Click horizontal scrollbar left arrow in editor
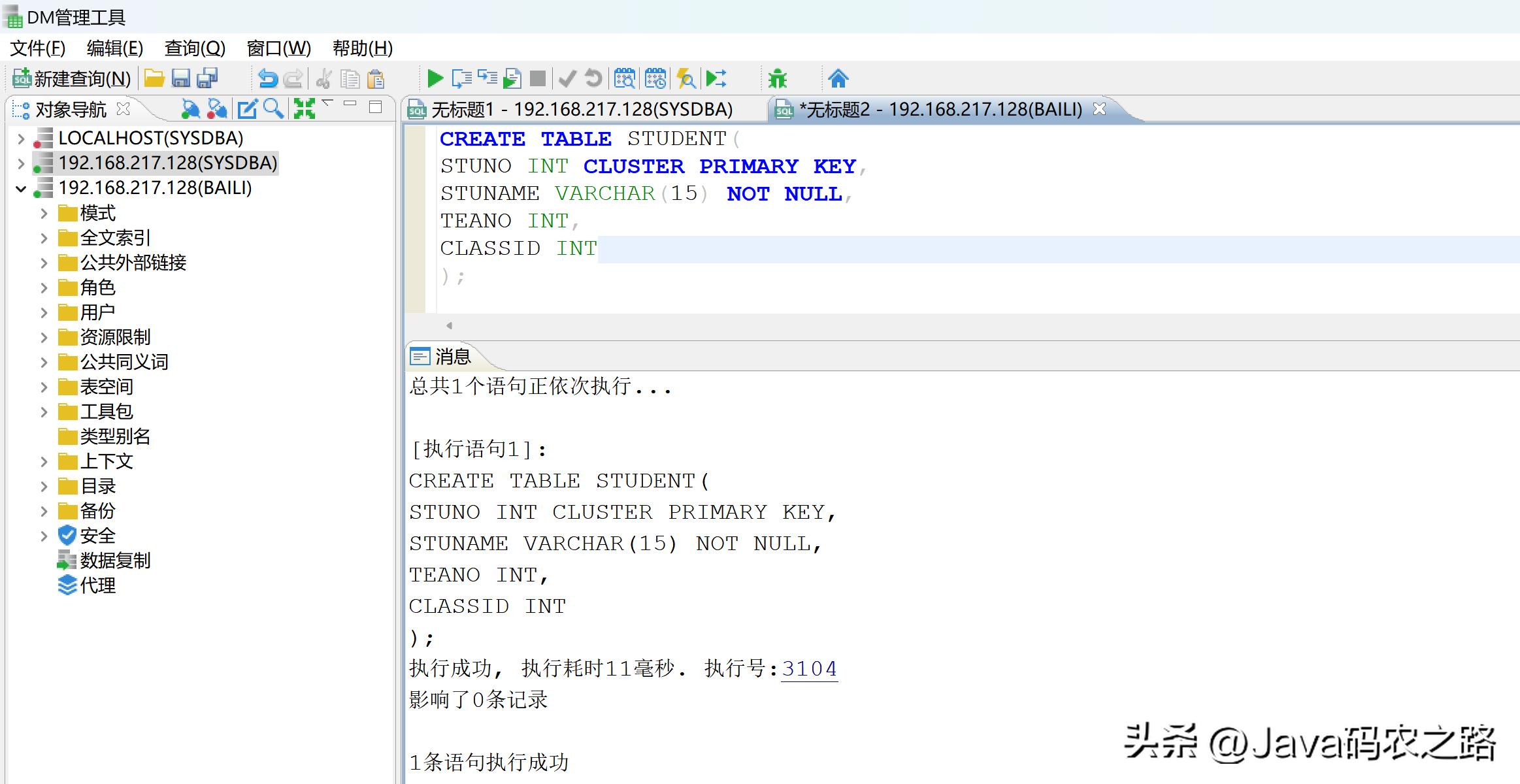Image resolution: width=1520 pixels, height=784 pixels. pyautogui.click(x=449, y=325)
